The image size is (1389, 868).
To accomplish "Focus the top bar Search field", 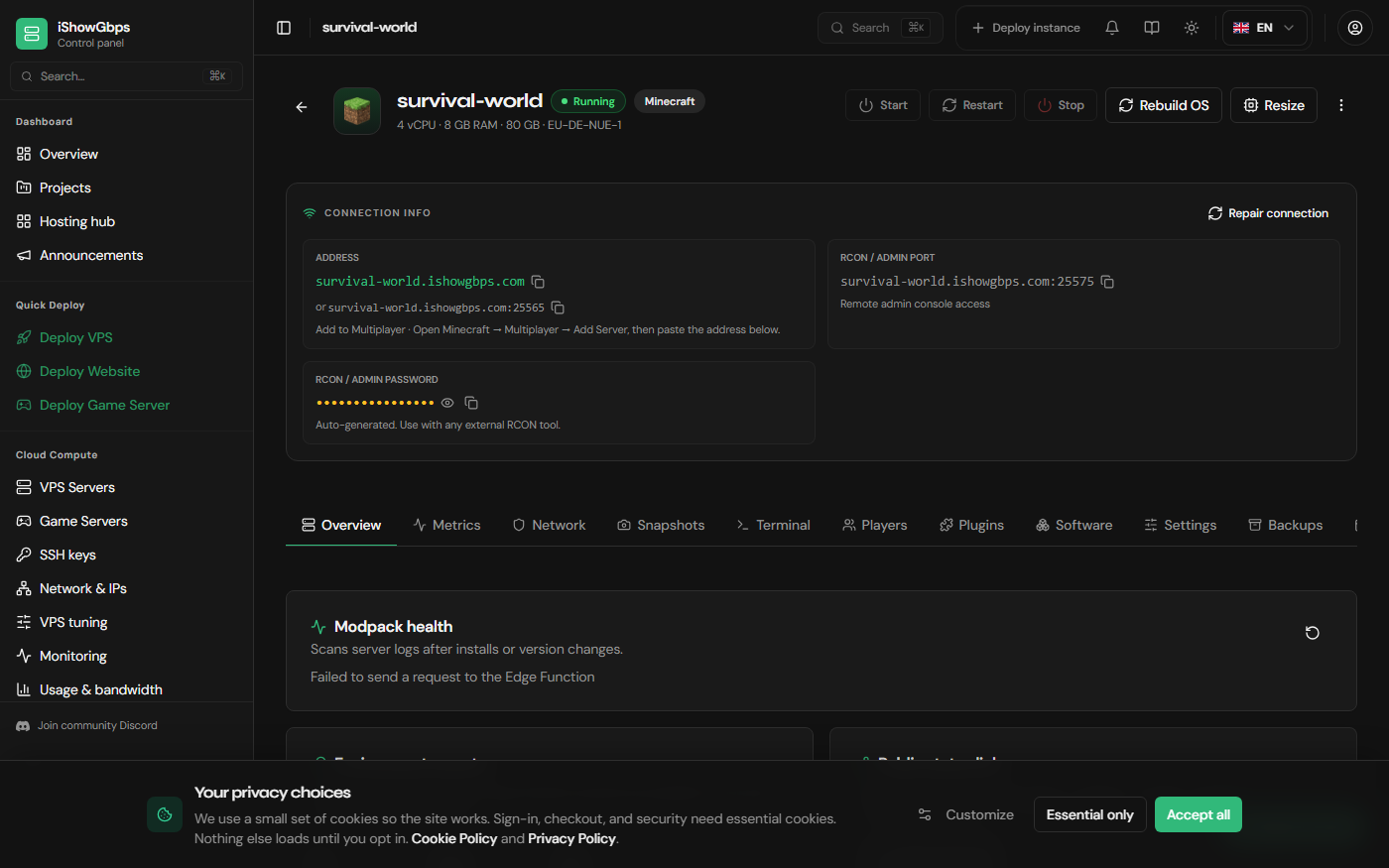I will (x=880, y=28).
